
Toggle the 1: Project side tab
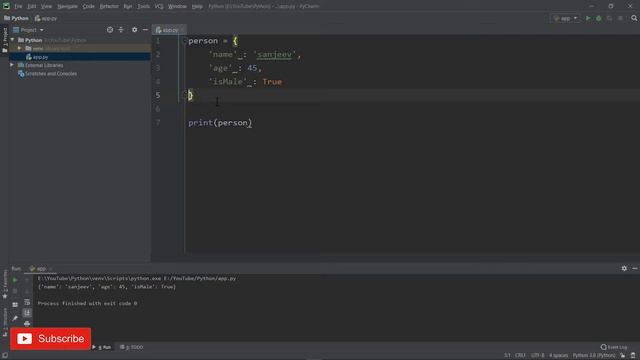click(5, 39)
